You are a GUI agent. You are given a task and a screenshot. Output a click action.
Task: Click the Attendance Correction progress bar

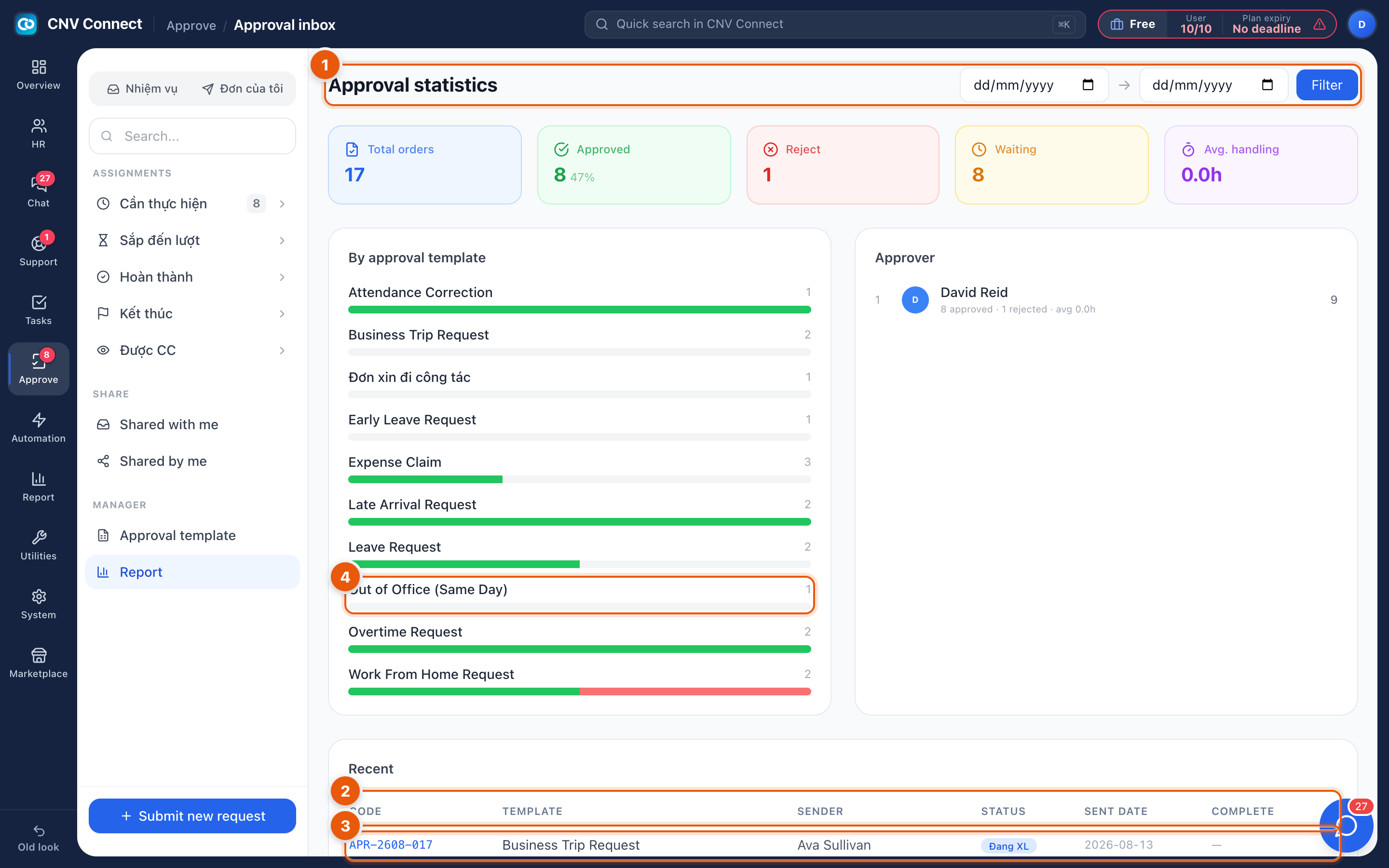pos(579,310)
